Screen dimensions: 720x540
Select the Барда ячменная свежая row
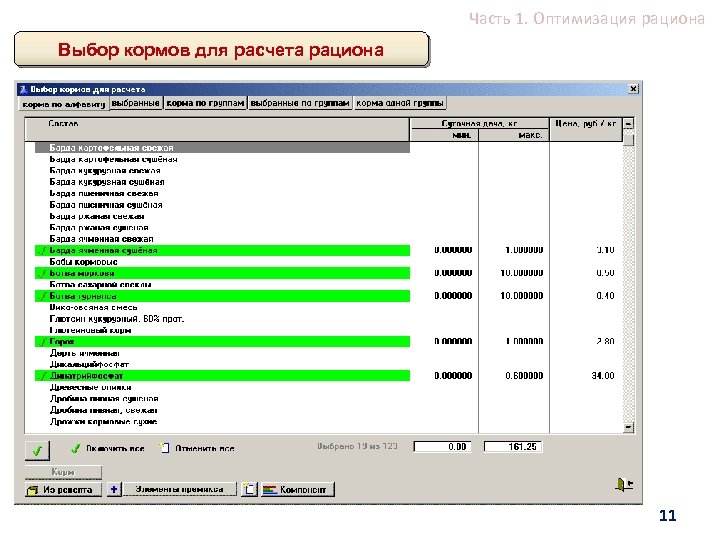pos(222,239)
